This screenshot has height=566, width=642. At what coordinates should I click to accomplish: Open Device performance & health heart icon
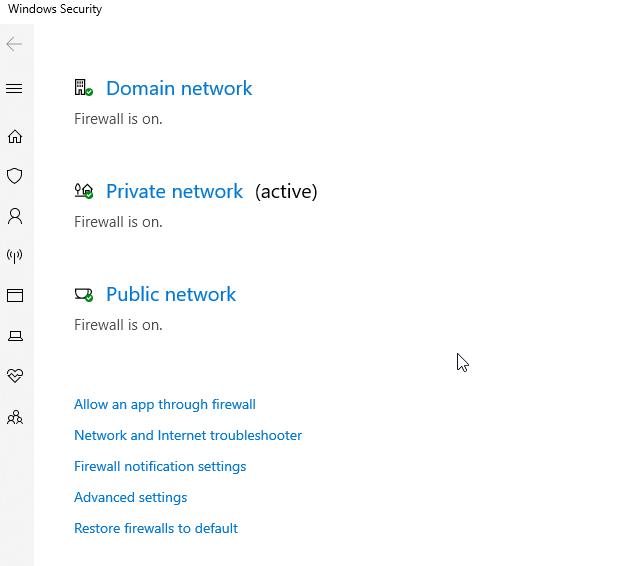pos(15,376)
